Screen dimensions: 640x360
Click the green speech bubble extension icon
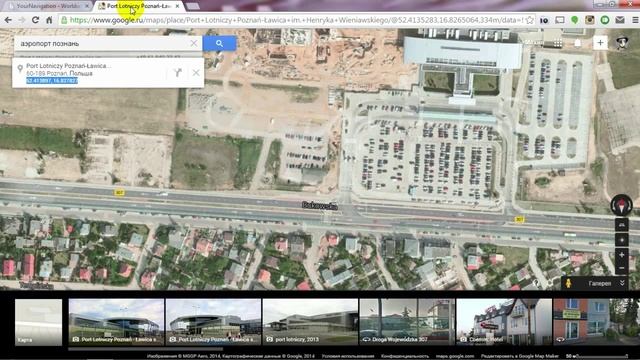[x=575, y=20]
